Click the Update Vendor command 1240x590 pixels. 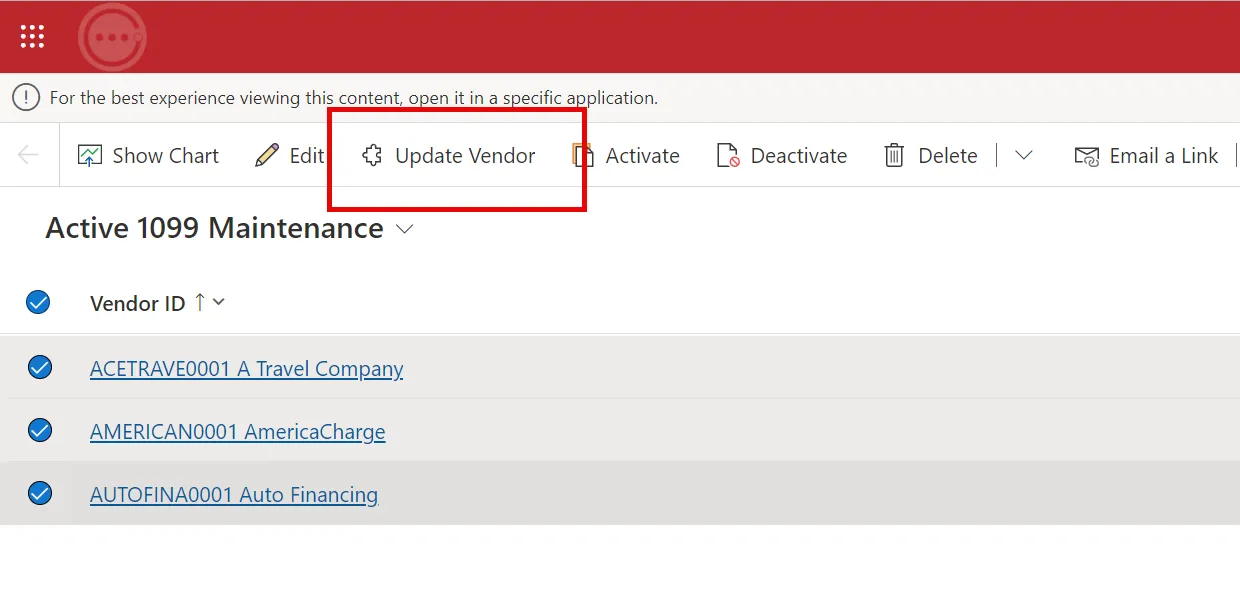coord(449,156)
